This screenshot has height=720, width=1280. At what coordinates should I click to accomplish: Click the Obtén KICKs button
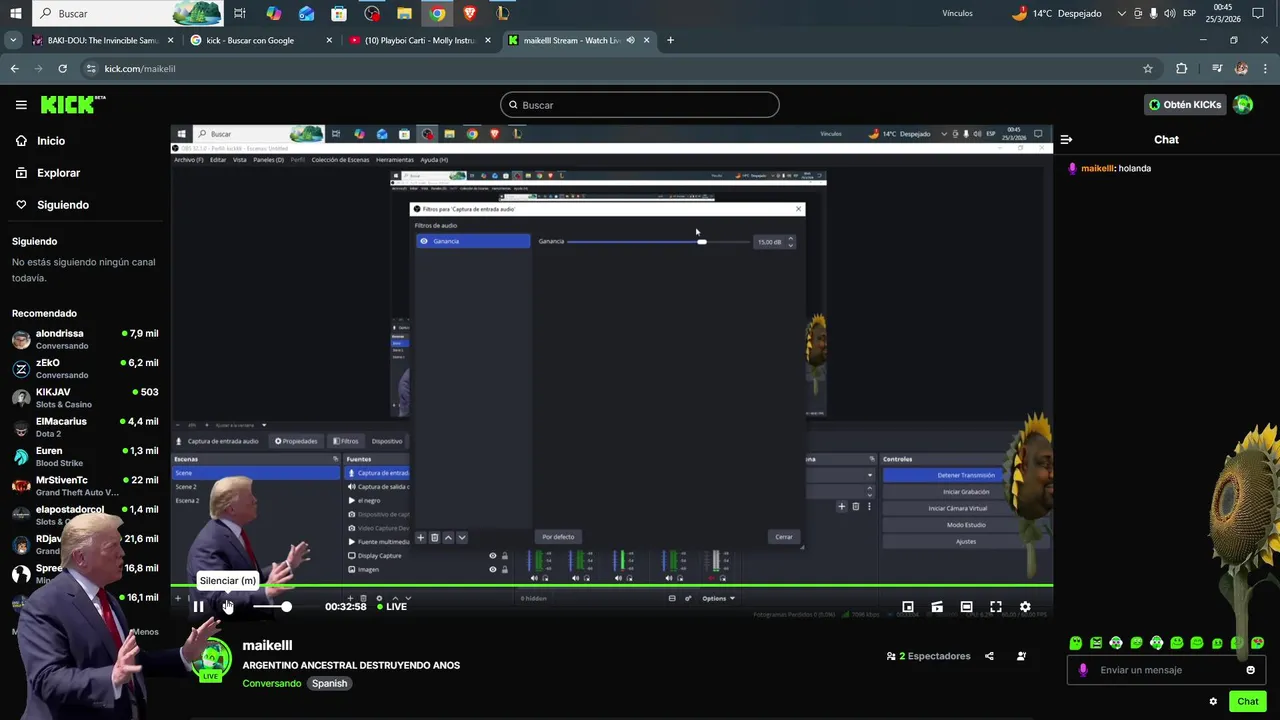pos(1185,104)
